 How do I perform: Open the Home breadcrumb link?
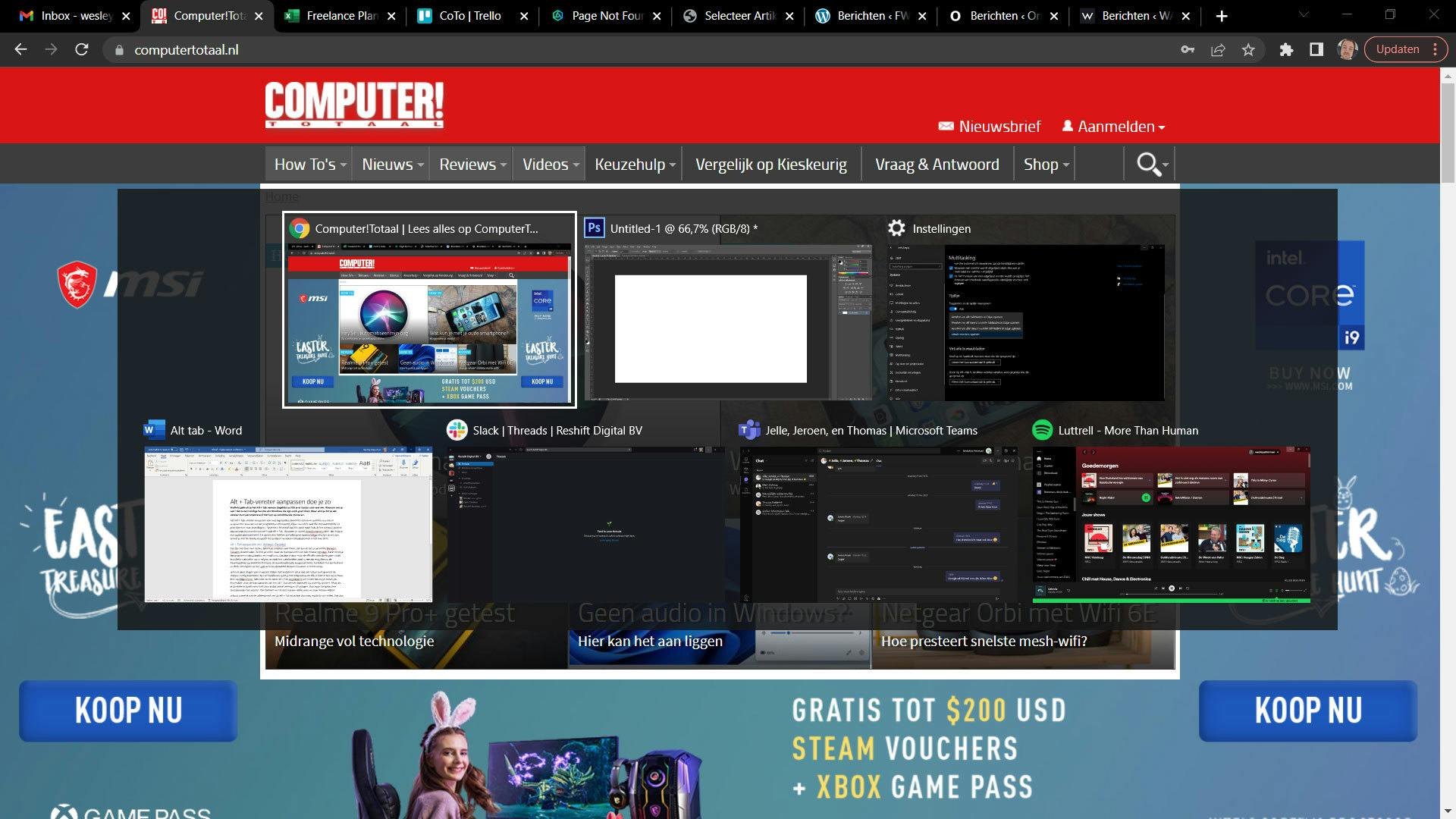[281, 196]
